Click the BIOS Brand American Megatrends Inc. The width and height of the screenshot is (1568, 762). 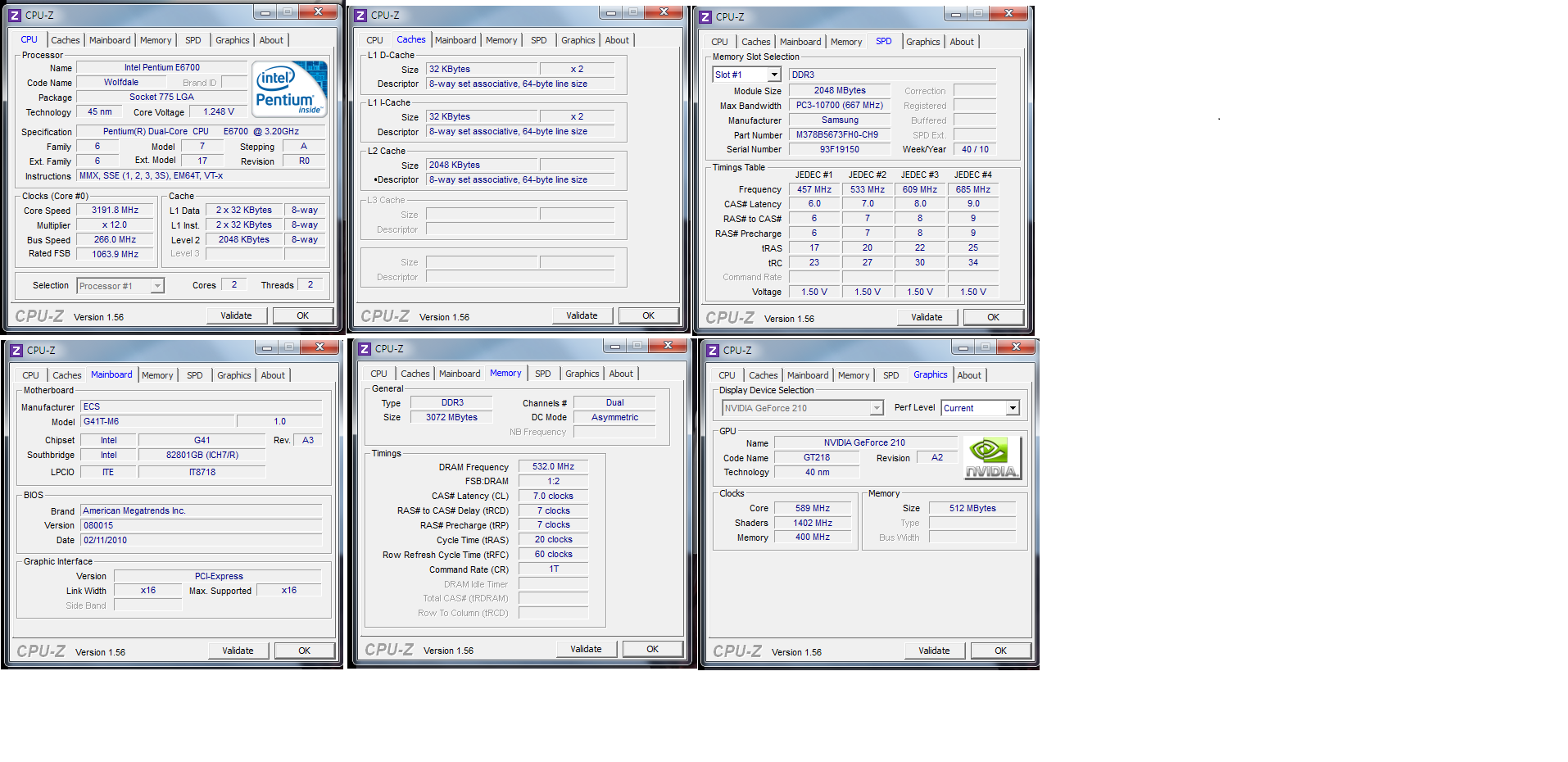tap(202, 511)
